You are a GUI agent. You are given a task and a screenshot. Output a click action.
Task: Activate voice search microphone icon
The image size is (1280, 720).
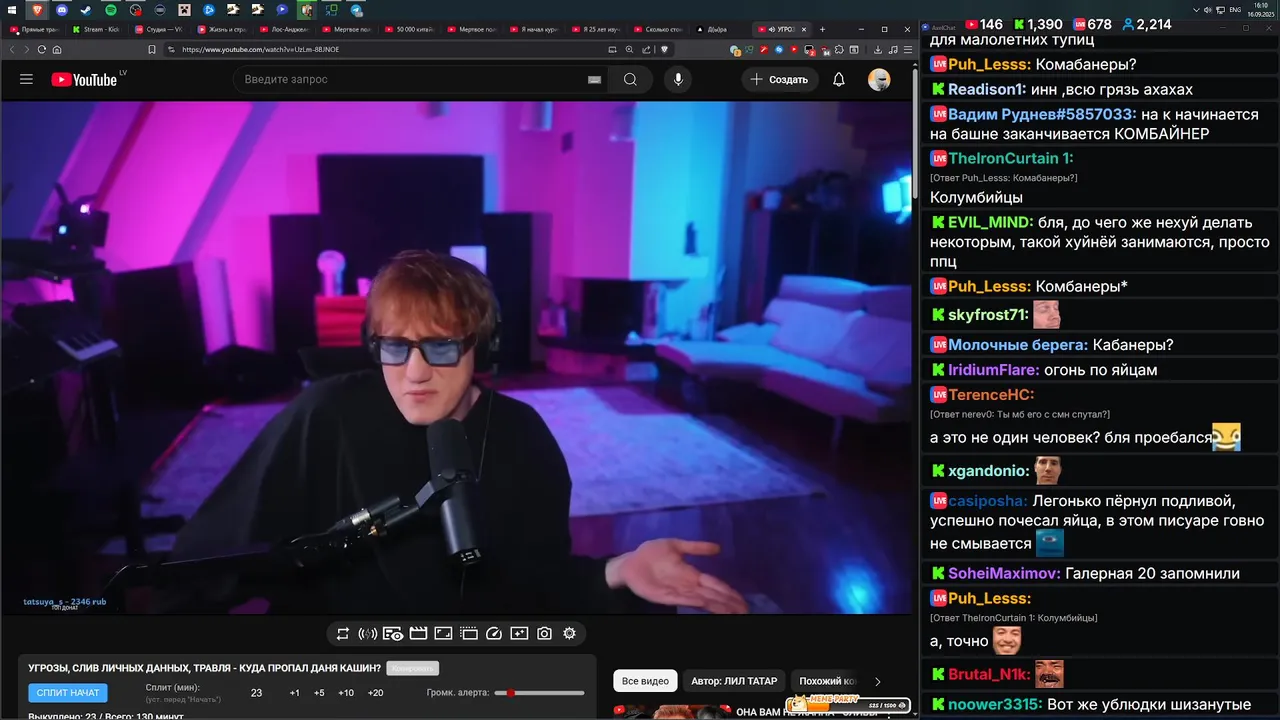coord(678,79)
